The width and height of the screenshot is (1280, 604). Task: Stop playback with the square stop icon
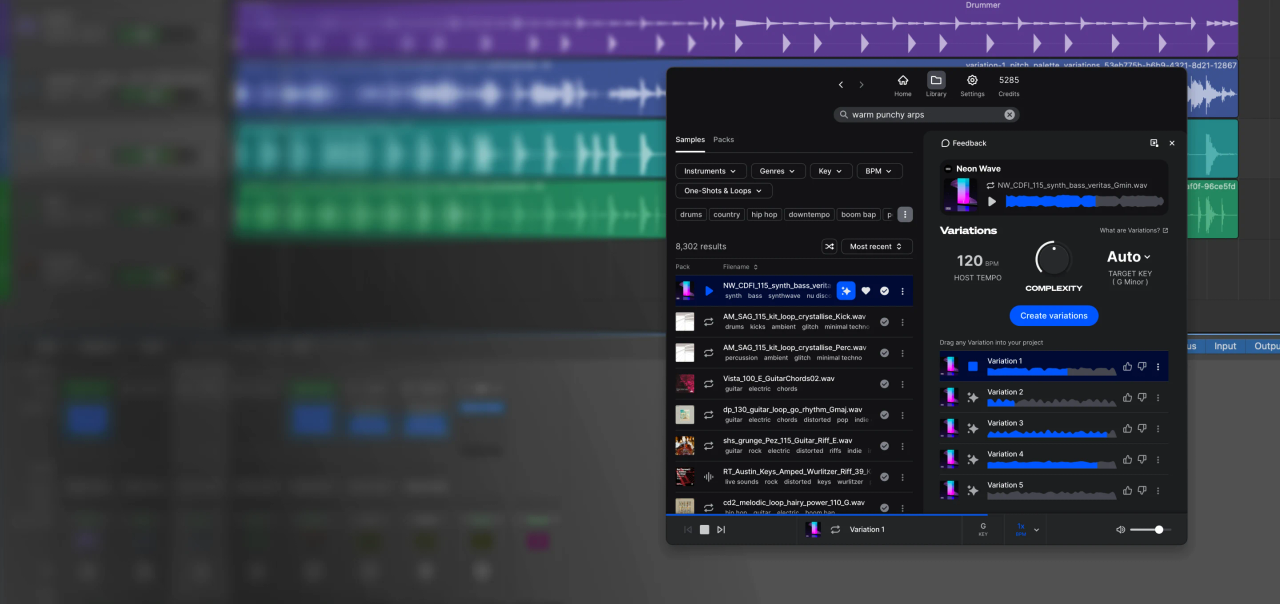click(704, 529)
